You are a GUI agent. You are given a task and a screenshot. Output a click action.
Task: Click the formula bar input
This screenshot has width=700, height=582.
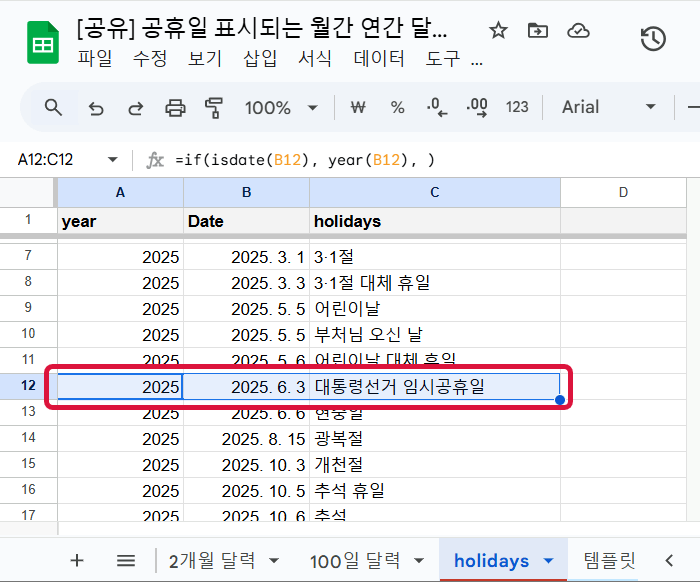point(430,160)
